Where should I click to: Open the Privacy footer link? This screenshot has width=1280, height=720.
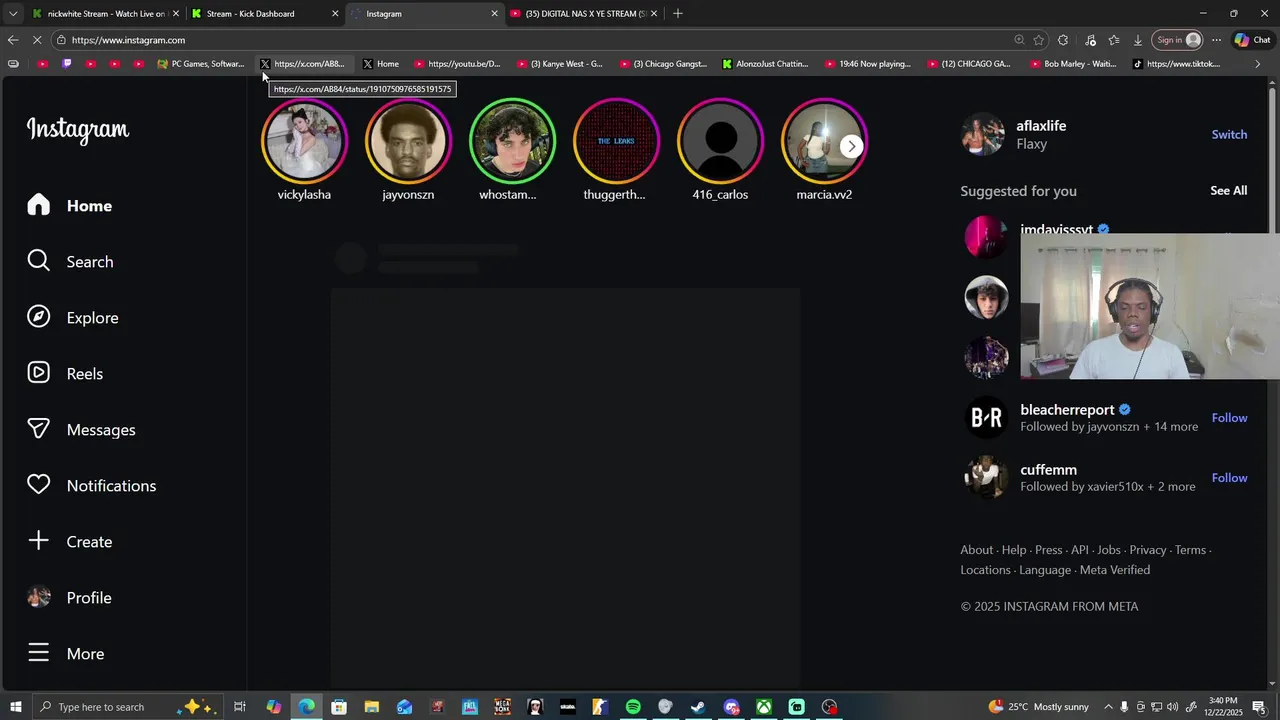point(1148,550)
